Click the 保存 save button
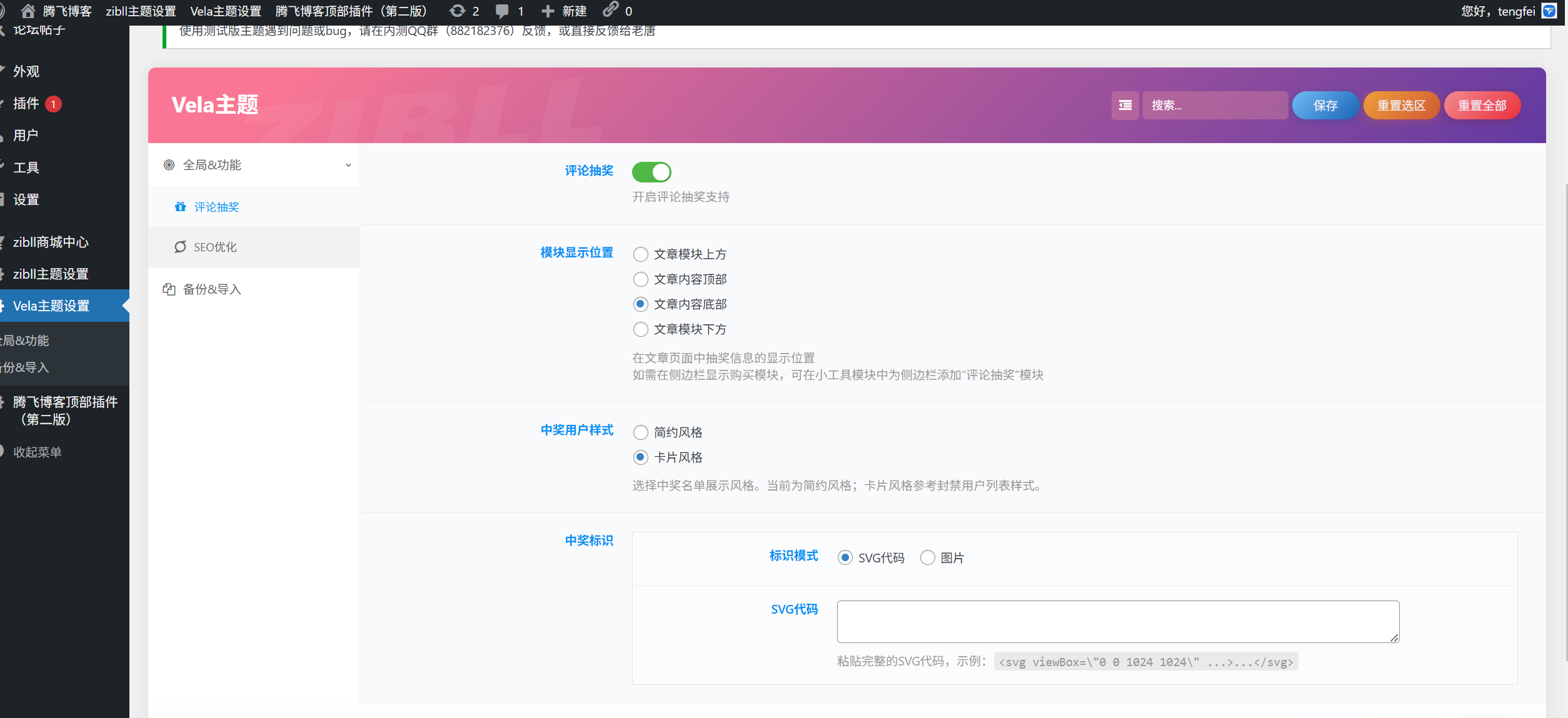Viewport: 1568px width, 718px height. (x=1325, y=105)
